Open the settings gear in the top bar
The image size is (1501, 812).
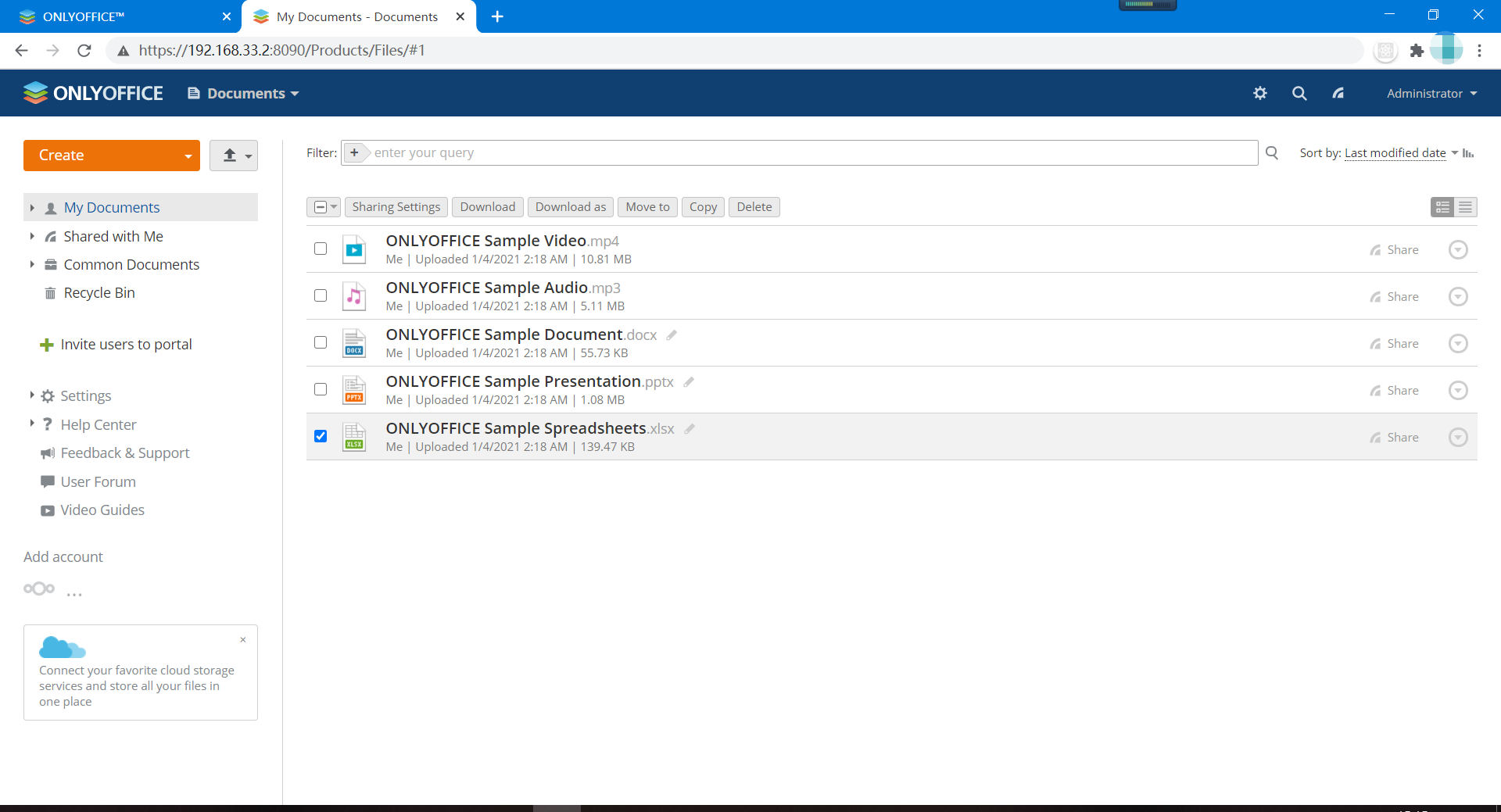click(x=1259, y=93)
